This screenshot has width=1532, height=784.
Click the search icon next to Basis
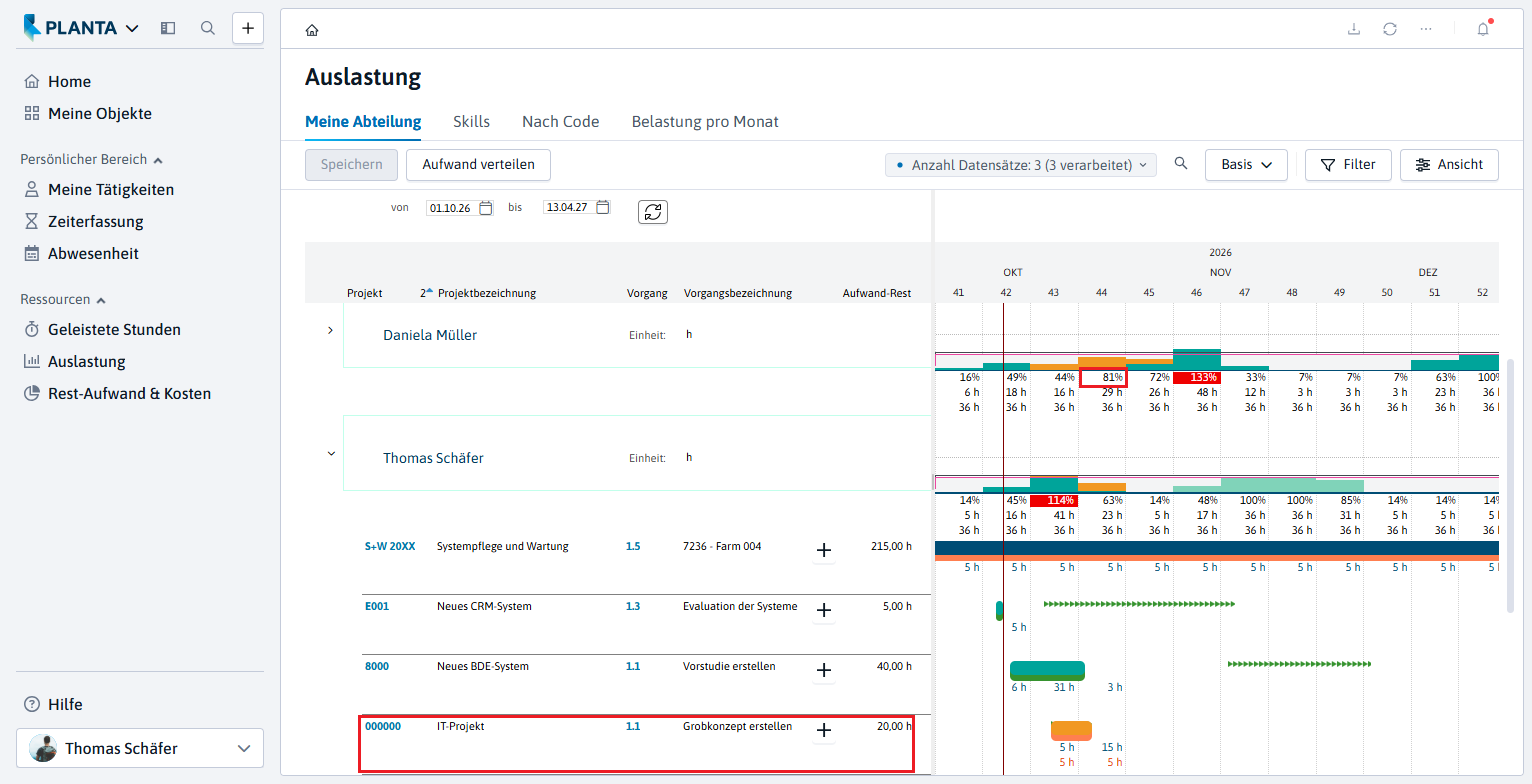pyautogui.click(x=1181, y=164)
